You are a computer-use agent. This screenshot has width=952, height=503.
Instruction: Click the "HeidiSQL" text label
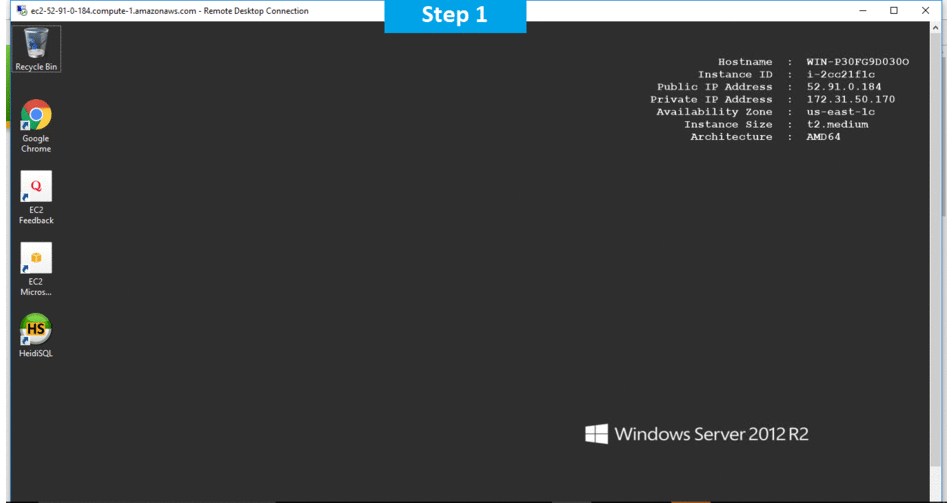coord(36,353)
